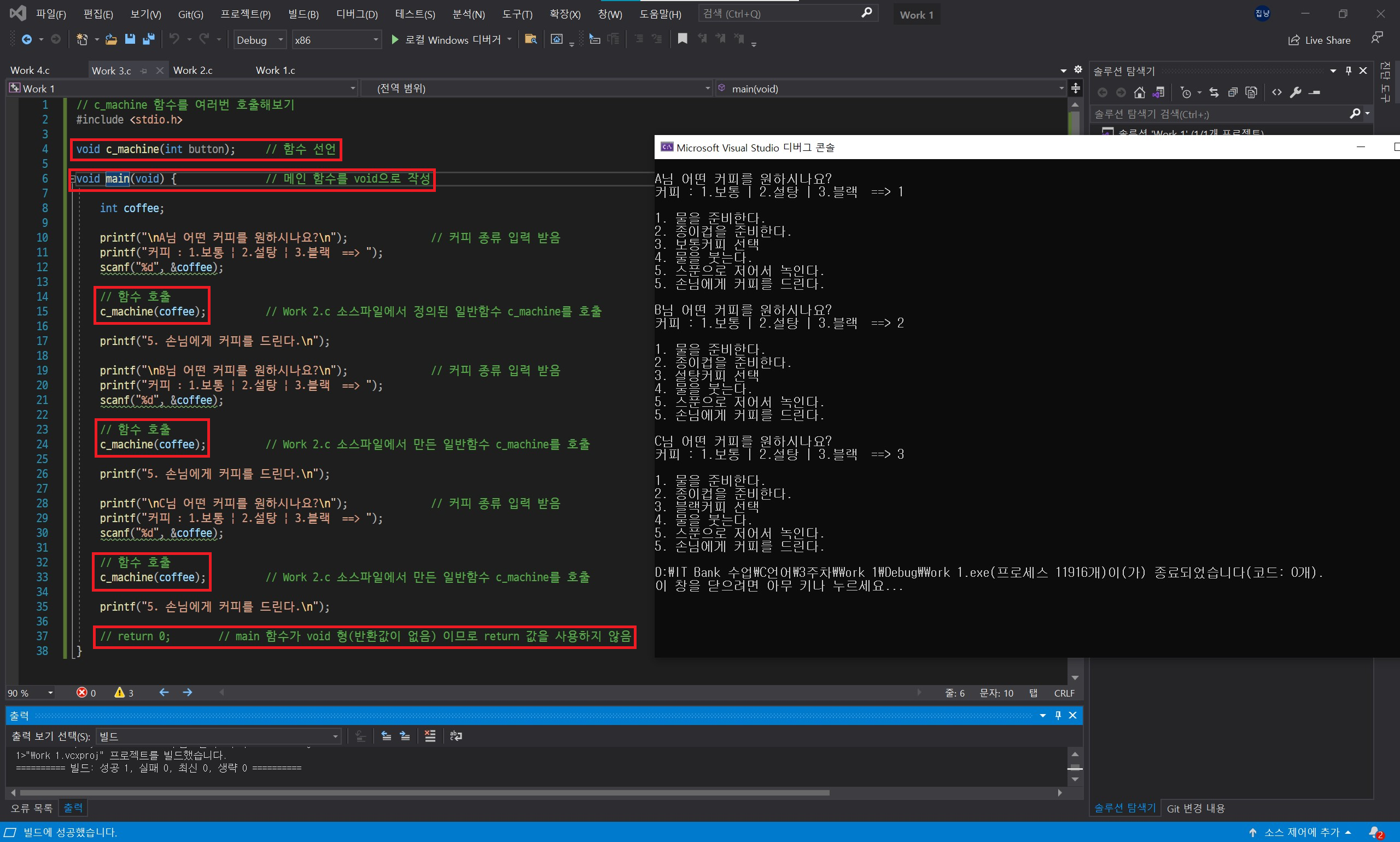Viewport: 1400px width, 842px height.
Task: Click the Open File folder icon
Action: tap(111, 39)
